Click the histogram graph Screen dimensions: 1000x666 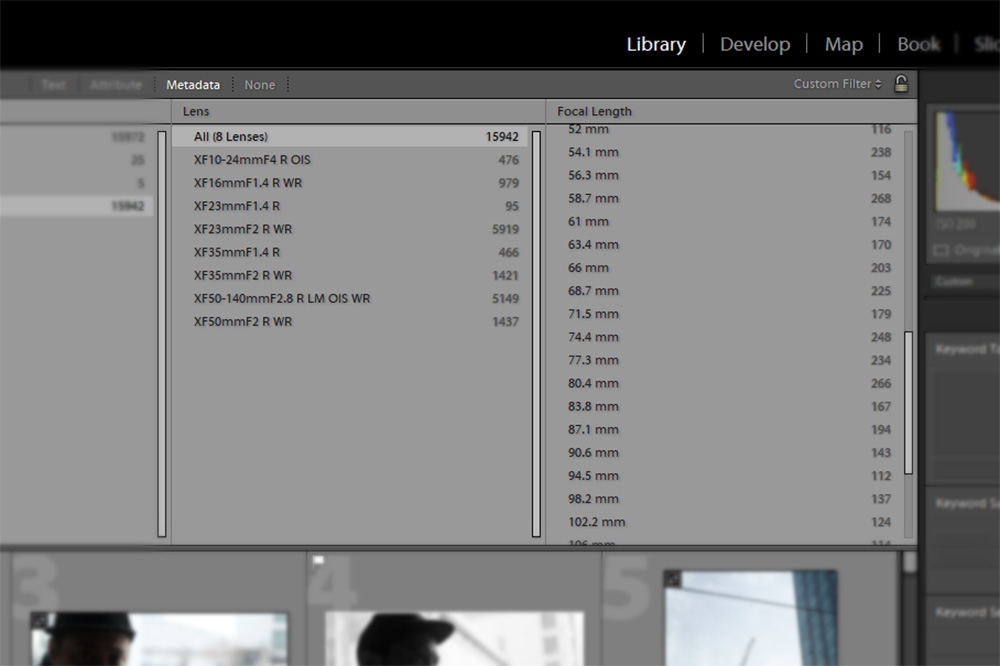pos(966,160)
